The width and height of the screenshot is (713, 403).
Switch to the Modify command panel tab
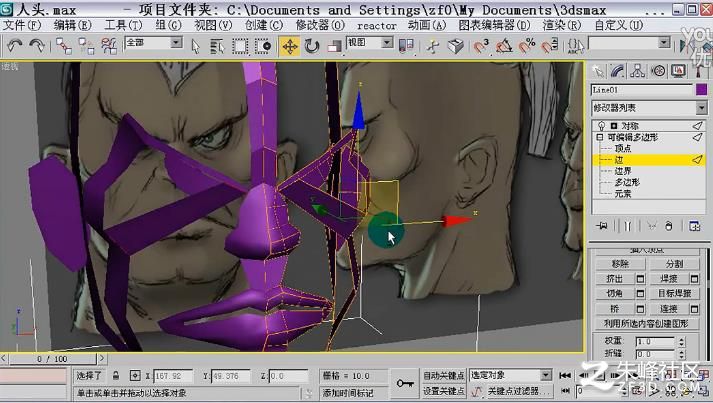click(x=618, y=71)
